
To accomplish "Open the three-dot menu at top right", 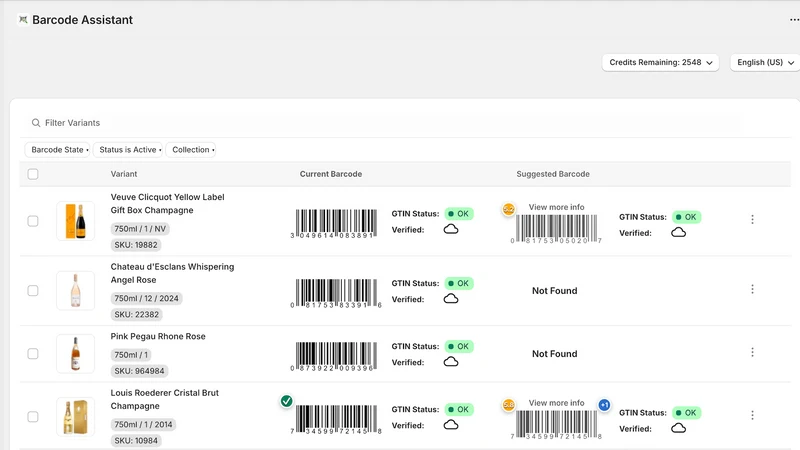I will [794, 20].
